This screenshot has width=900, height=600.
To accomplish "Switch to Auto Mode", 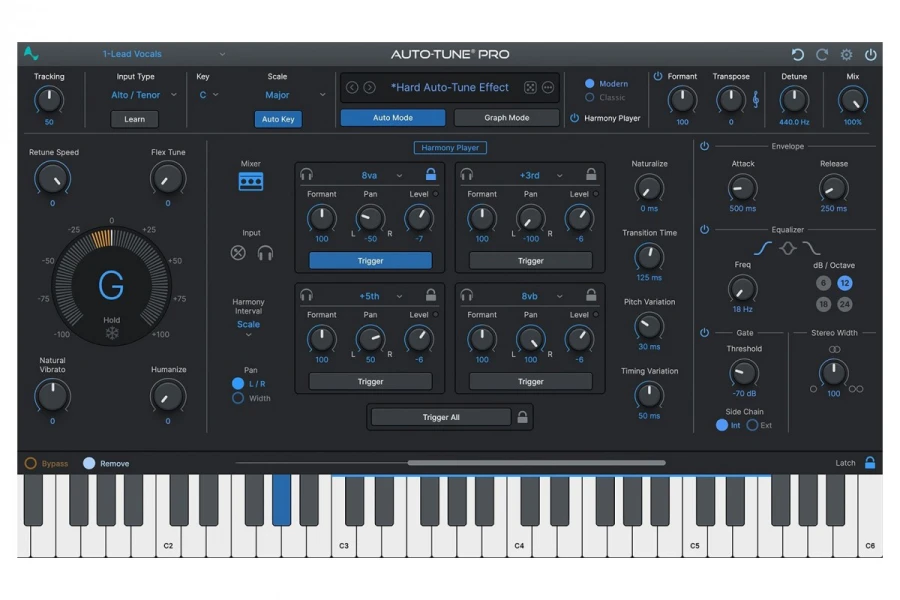I will (393, 118).
